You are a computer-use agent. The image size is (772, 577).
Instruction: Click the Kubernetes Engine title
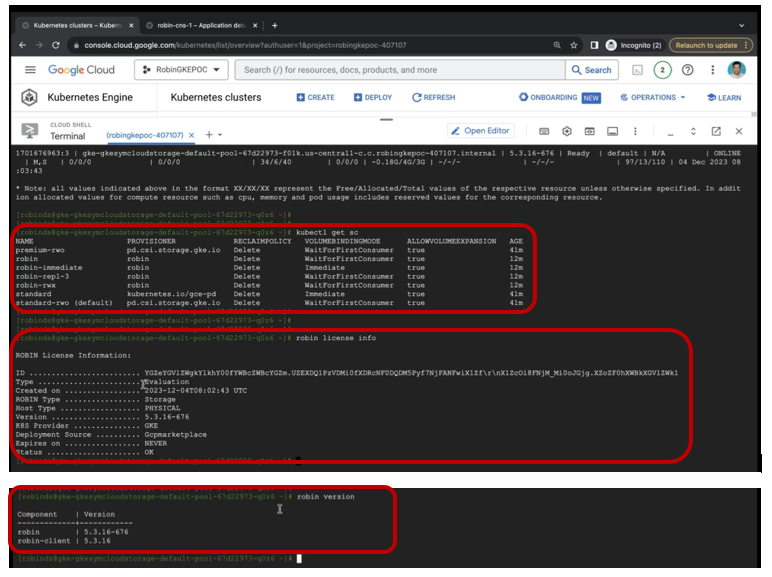[x=90, y=97]
